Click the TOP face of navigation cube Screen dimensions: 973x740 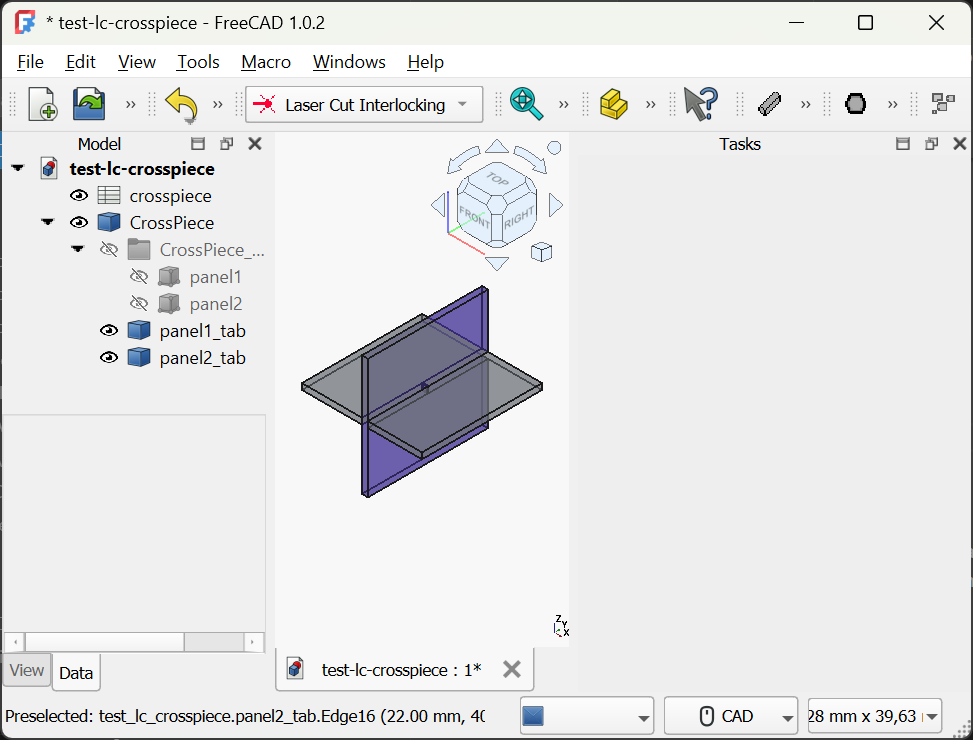tap(497, 179)
